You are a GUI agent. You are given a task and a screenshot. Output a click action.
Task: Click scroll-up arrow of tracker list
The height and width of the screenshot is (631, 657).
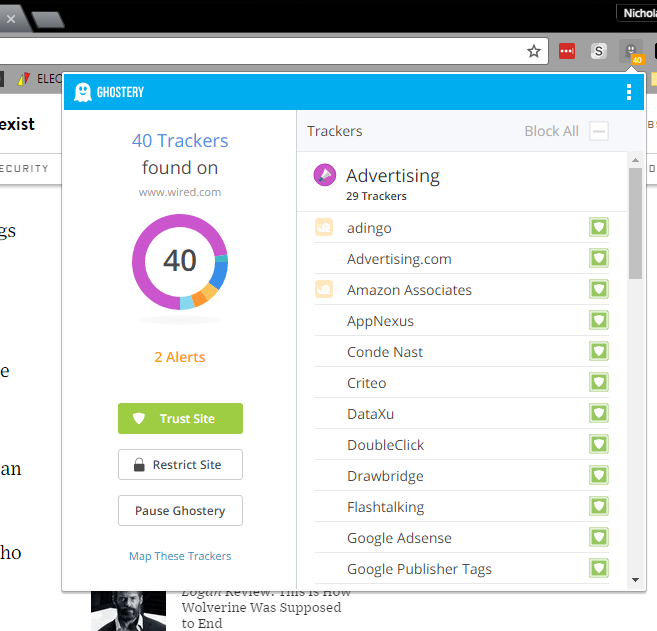pos(635,160)
